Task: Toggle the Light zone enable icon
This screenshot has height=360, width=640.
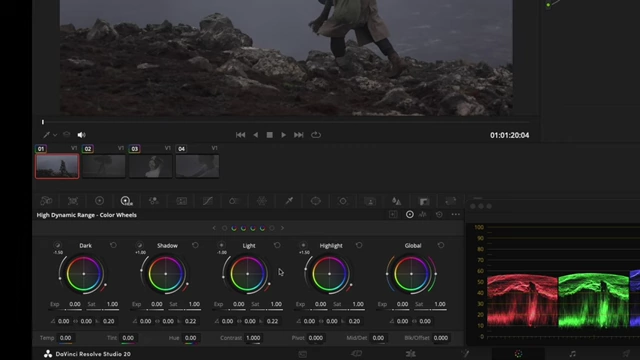Action: 221,245
